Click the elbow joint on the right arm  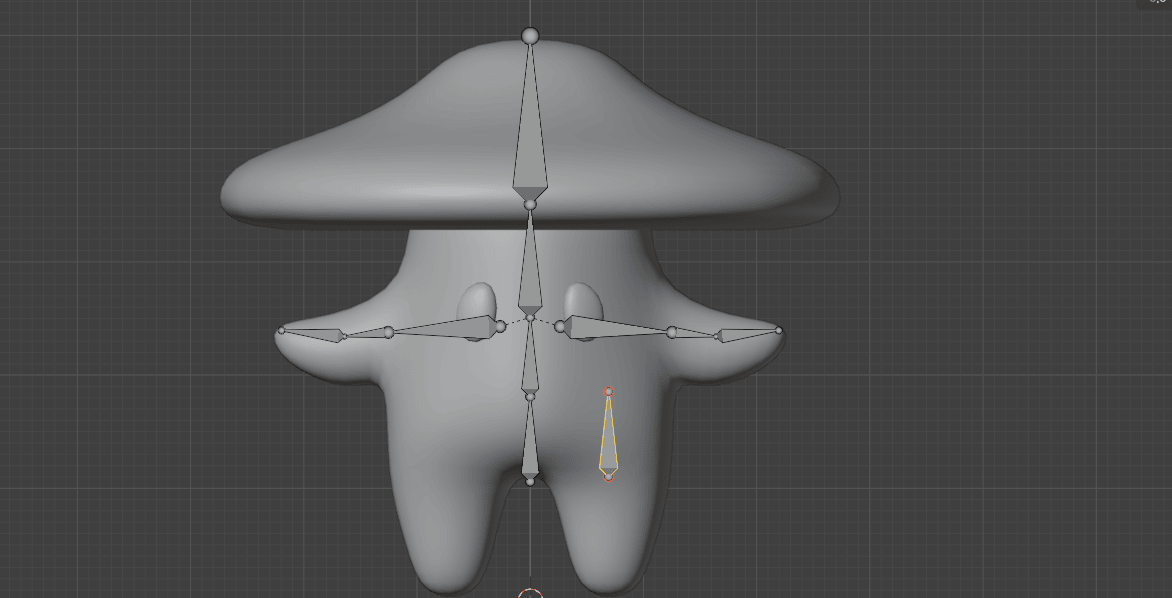pos(672,332)
